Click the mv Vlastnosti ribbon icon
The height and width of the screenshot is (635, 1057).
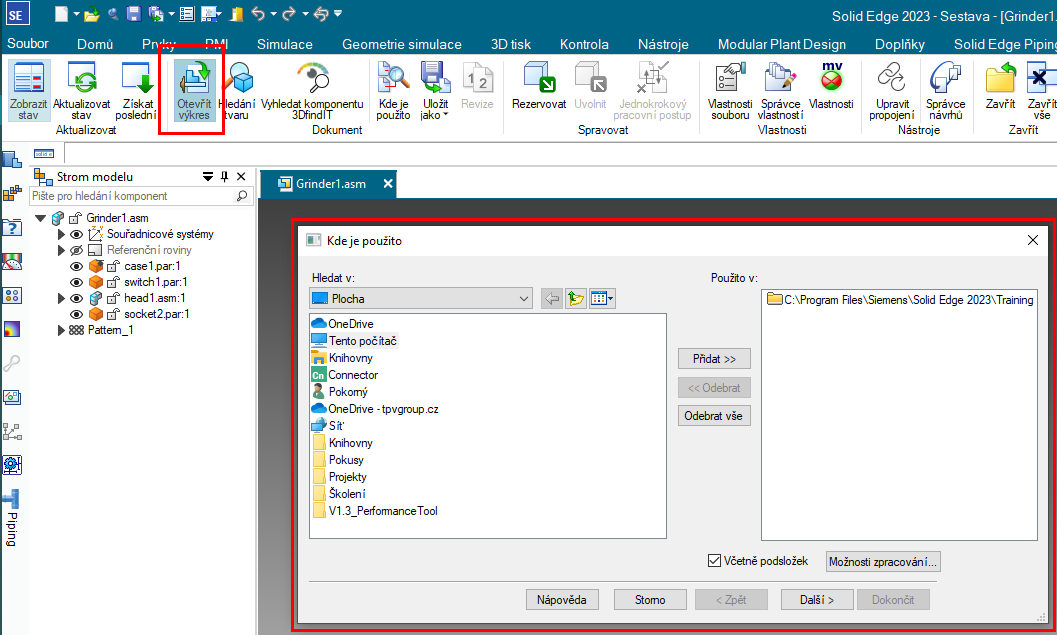tap(831, 86)
